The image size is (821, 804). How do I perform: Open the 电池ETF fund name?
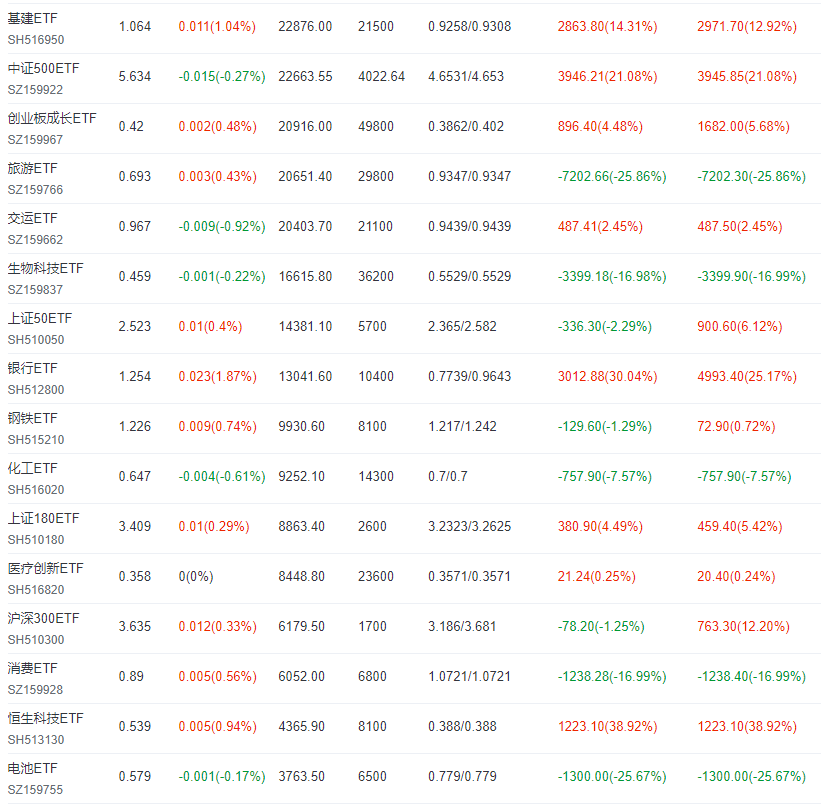coord(32,768)
